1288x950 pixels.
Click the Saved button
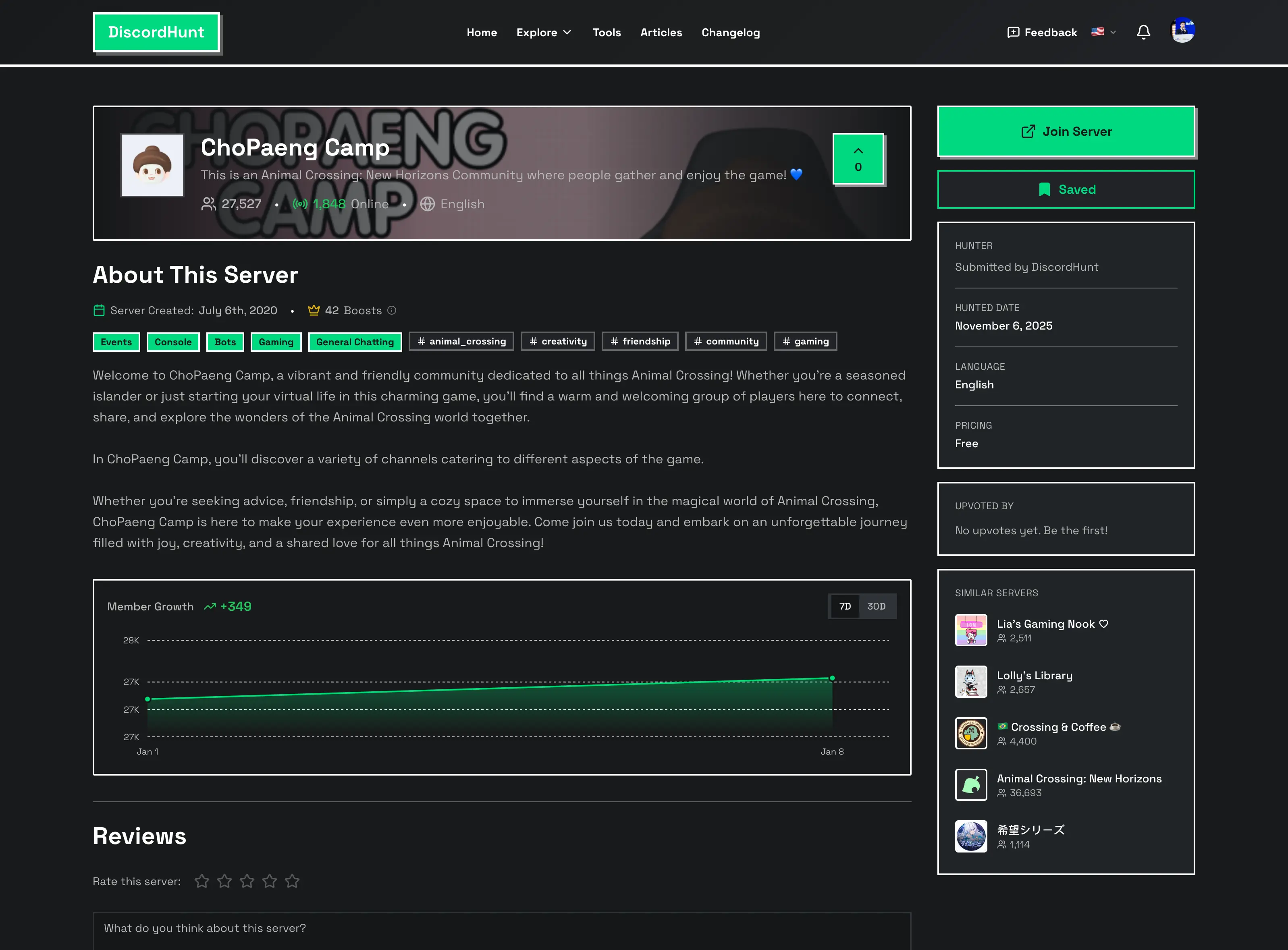point(1066,189)
